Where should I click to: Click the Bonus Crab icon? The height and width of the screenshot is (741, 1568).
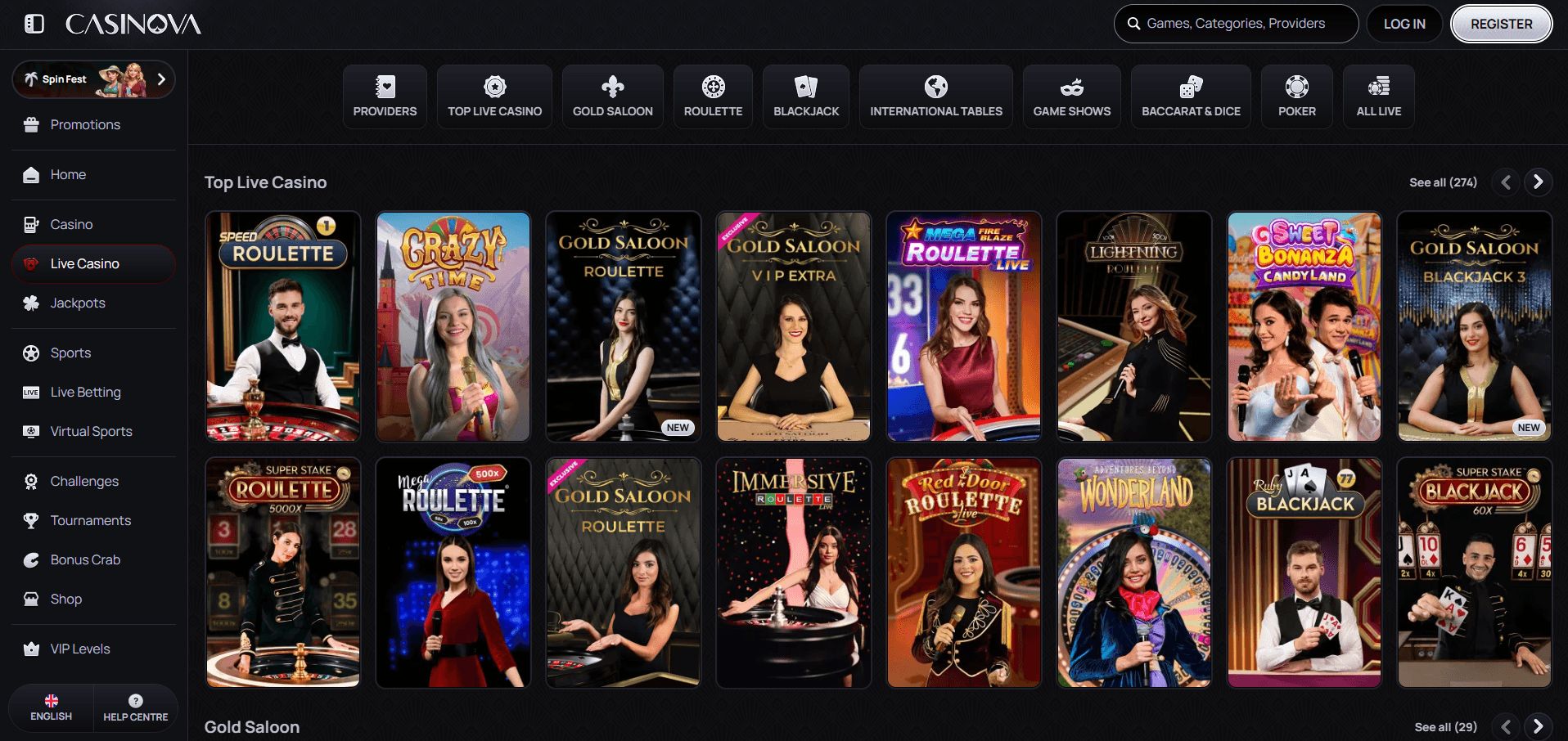click(x=31, y=559)
